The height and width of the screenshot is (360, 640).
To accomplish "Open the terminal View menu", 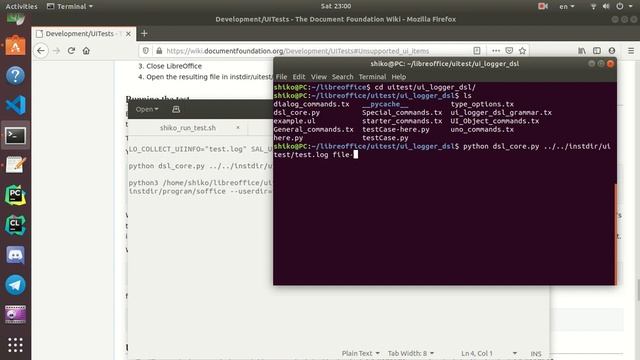I will [x=319, y=77].
